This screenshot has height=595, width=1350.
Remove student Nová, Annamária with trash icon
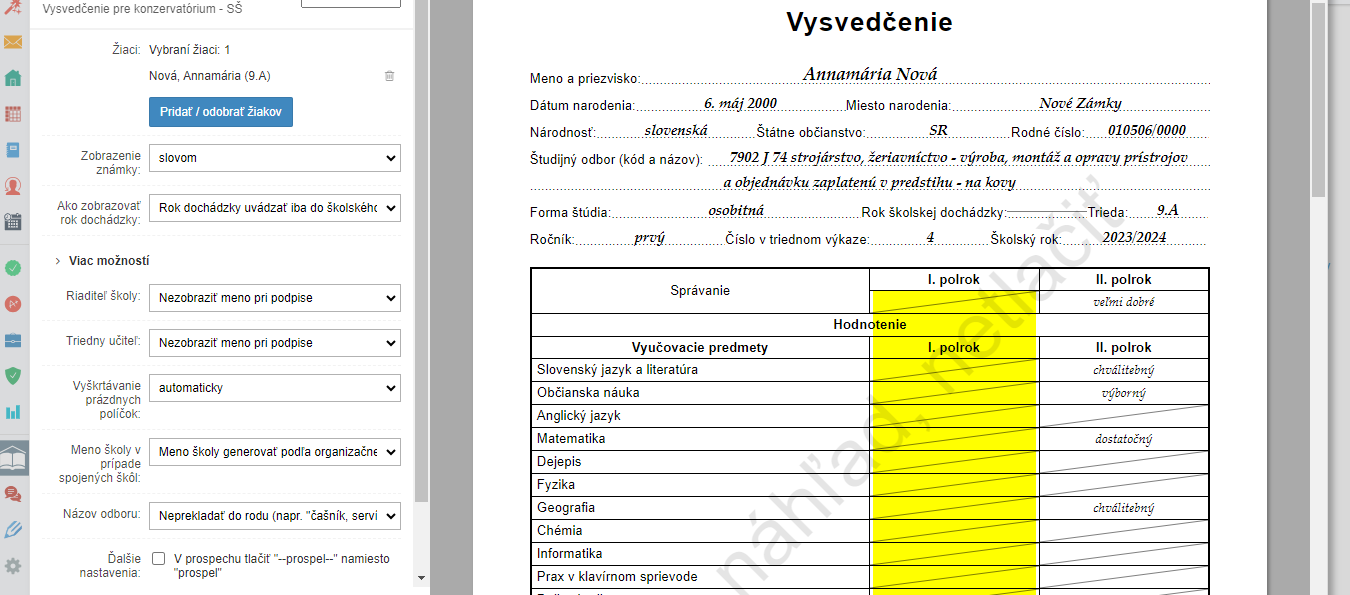(x=390, y=76)
